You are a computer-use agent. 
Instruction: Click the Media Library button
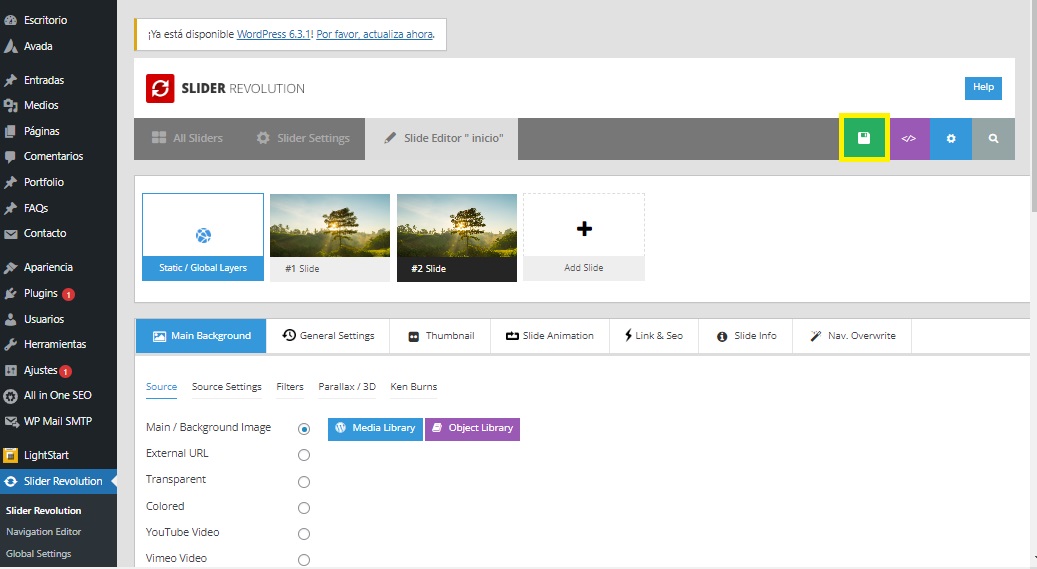coord(375,428)
